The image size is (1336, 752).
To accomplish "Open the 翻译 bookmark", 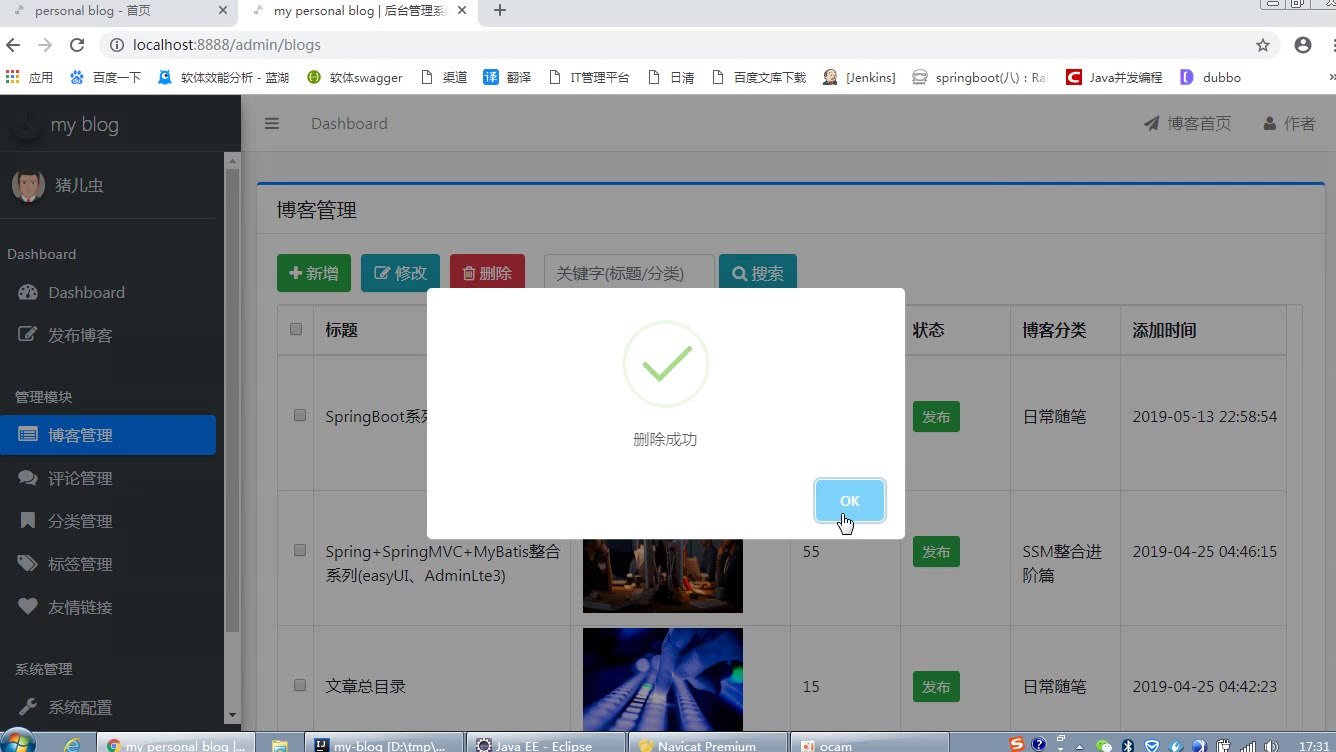I will 507,77.
